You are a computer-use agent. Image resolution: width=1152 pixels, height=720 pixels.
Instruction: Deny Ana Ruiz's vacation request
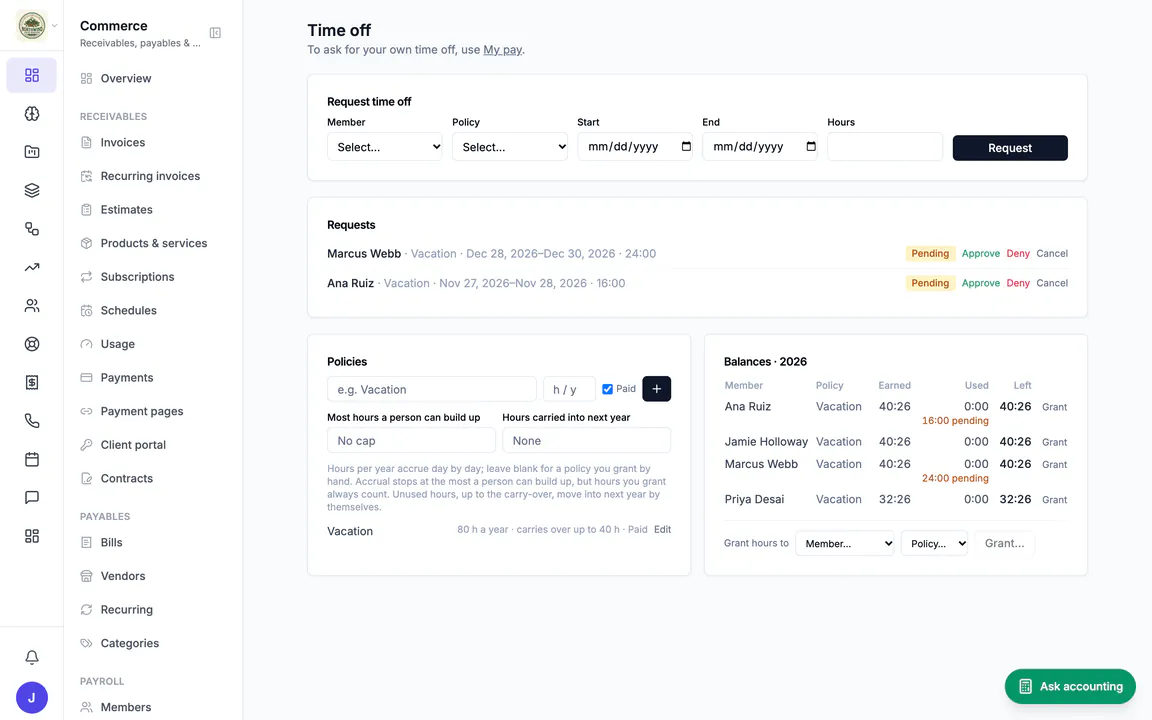[x=1018, y=283]
